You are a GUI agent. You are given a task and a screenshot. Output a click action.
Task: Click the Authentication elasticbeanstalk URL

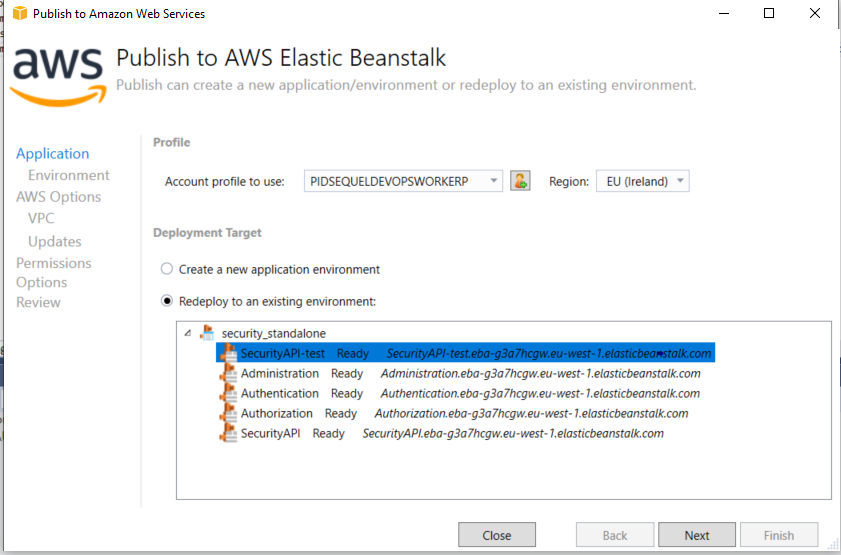(541, 393)
